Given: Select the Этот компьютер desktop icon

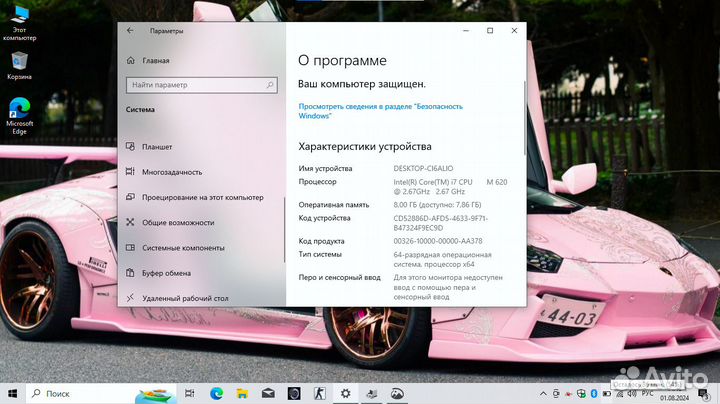Looking at the screenshot, I should (19, 23).
